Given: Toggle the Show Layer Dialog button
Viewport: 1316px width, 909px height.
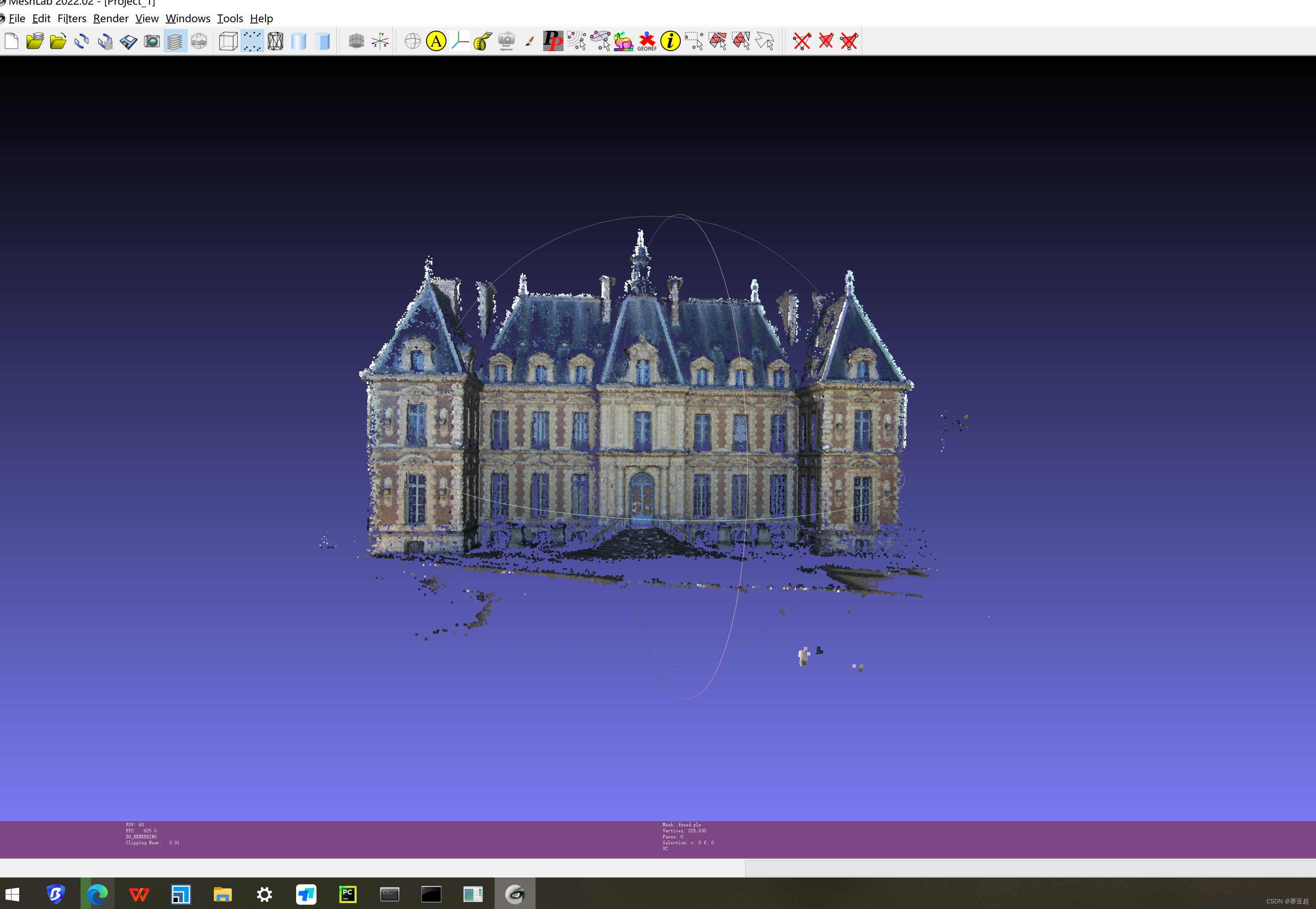Looking at the screenshot, I should pyautogui.click(x=176, y=41).
